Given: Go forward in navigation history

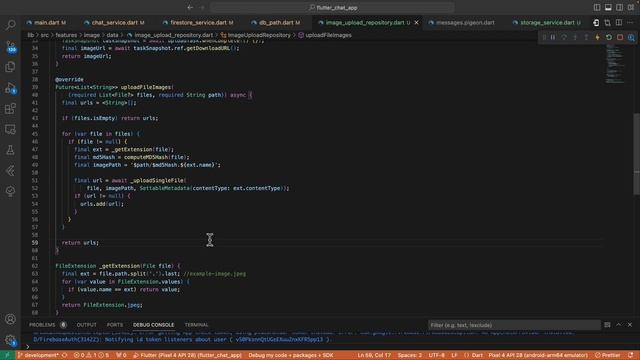Looking at the screenshot, I should point(202,7).
